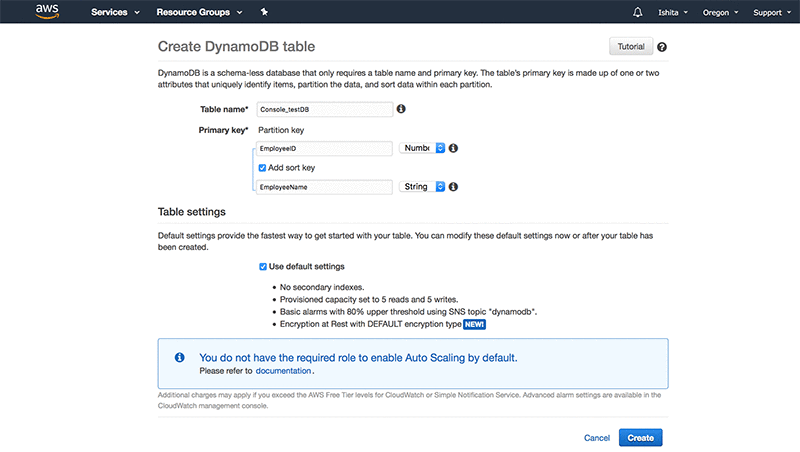Show info icon next to Table name
The height and width of the screenshot is (452, 800).
[401, 109]
